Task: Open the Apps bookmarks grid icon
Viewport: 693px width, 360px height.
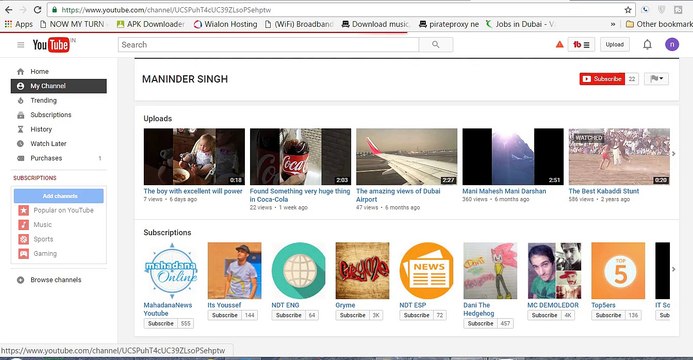Action: point(8,24)
